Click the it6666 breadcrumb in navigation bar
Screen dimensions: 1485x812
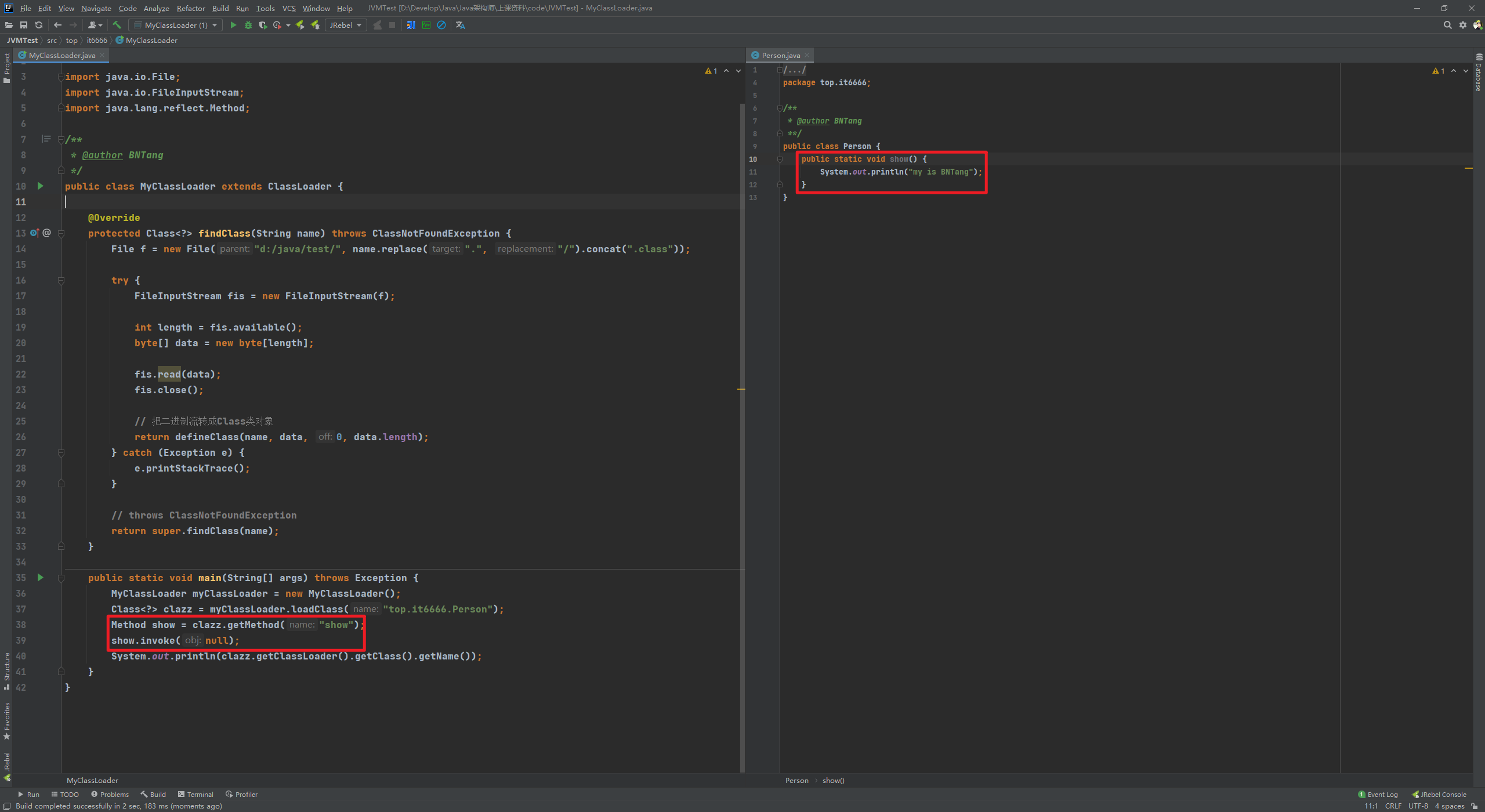pyautogui.click(x=97, y=40)
